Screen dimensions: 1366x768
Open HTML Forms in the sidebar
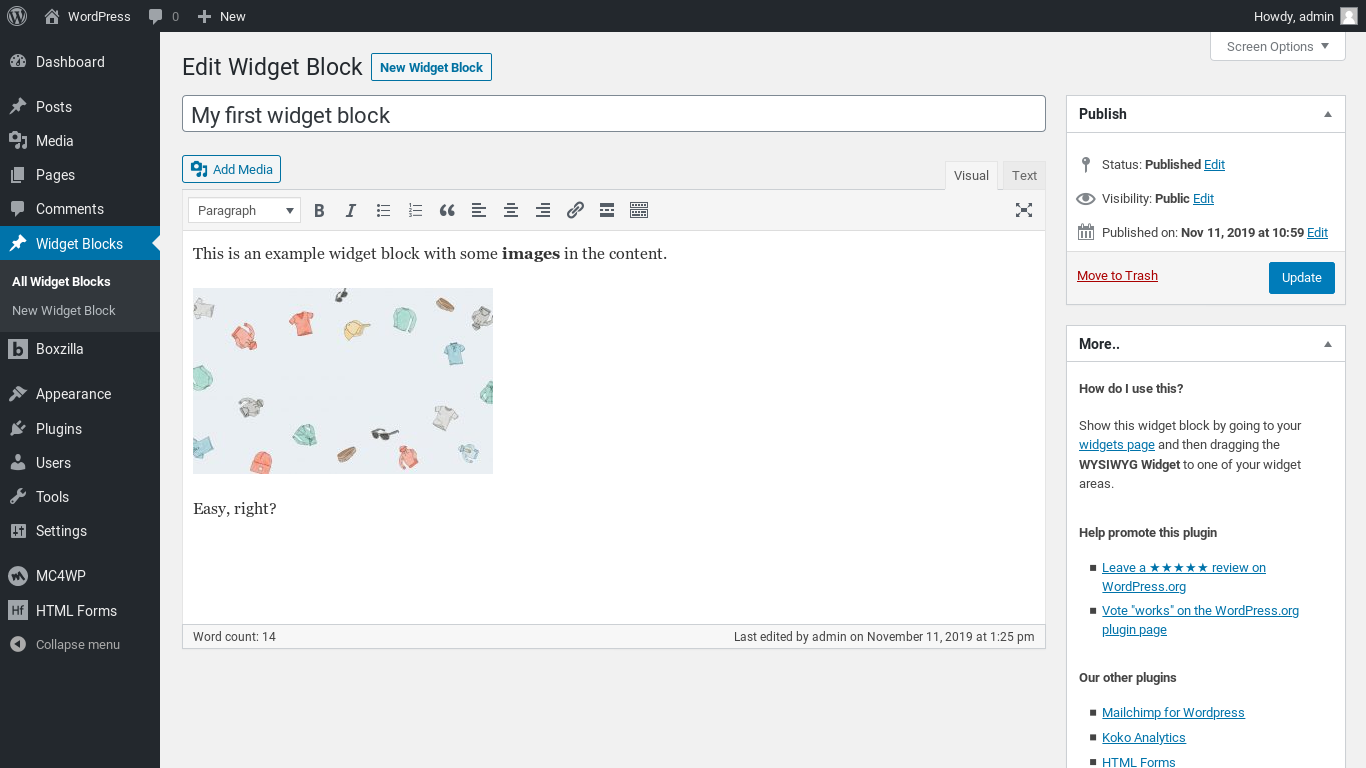[80, 611]
